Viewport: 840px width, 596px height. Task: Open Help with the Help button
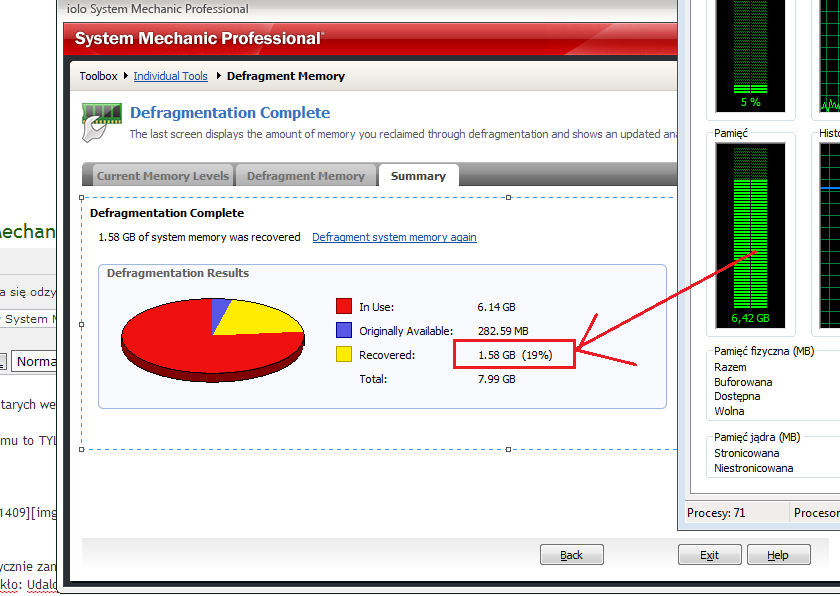pyautogui.click(x=777, y=555)
